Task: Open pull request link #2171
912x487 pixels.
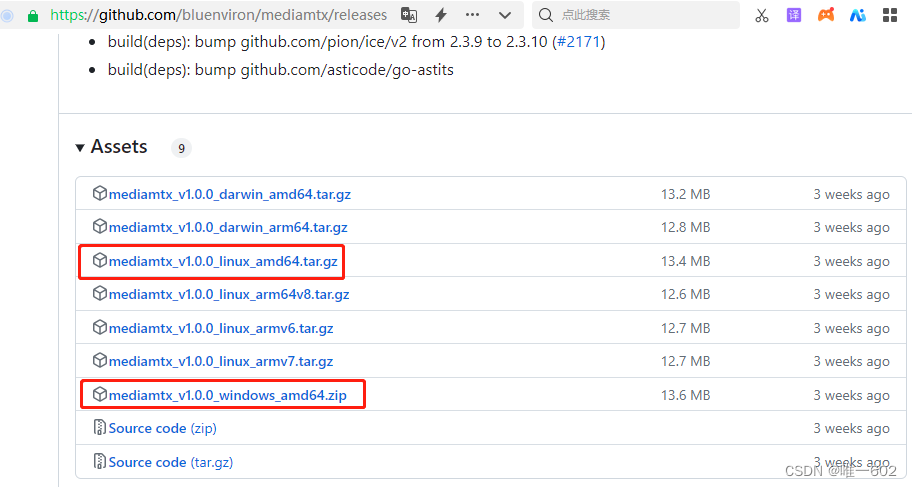Action: [578, 42]
